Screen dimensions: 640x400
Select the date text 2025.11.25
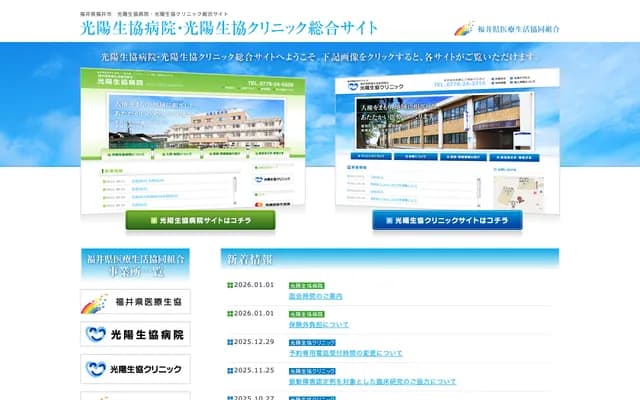(254, 370)
